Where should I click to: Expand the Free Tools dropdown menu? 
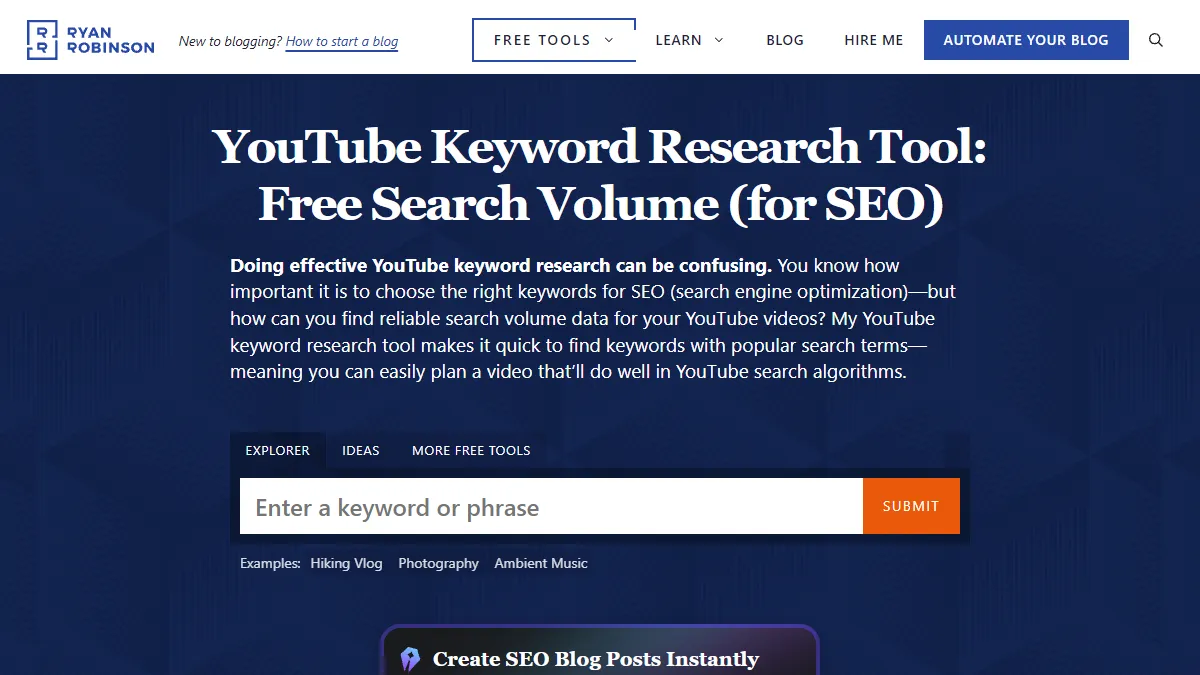click(554, 40)
